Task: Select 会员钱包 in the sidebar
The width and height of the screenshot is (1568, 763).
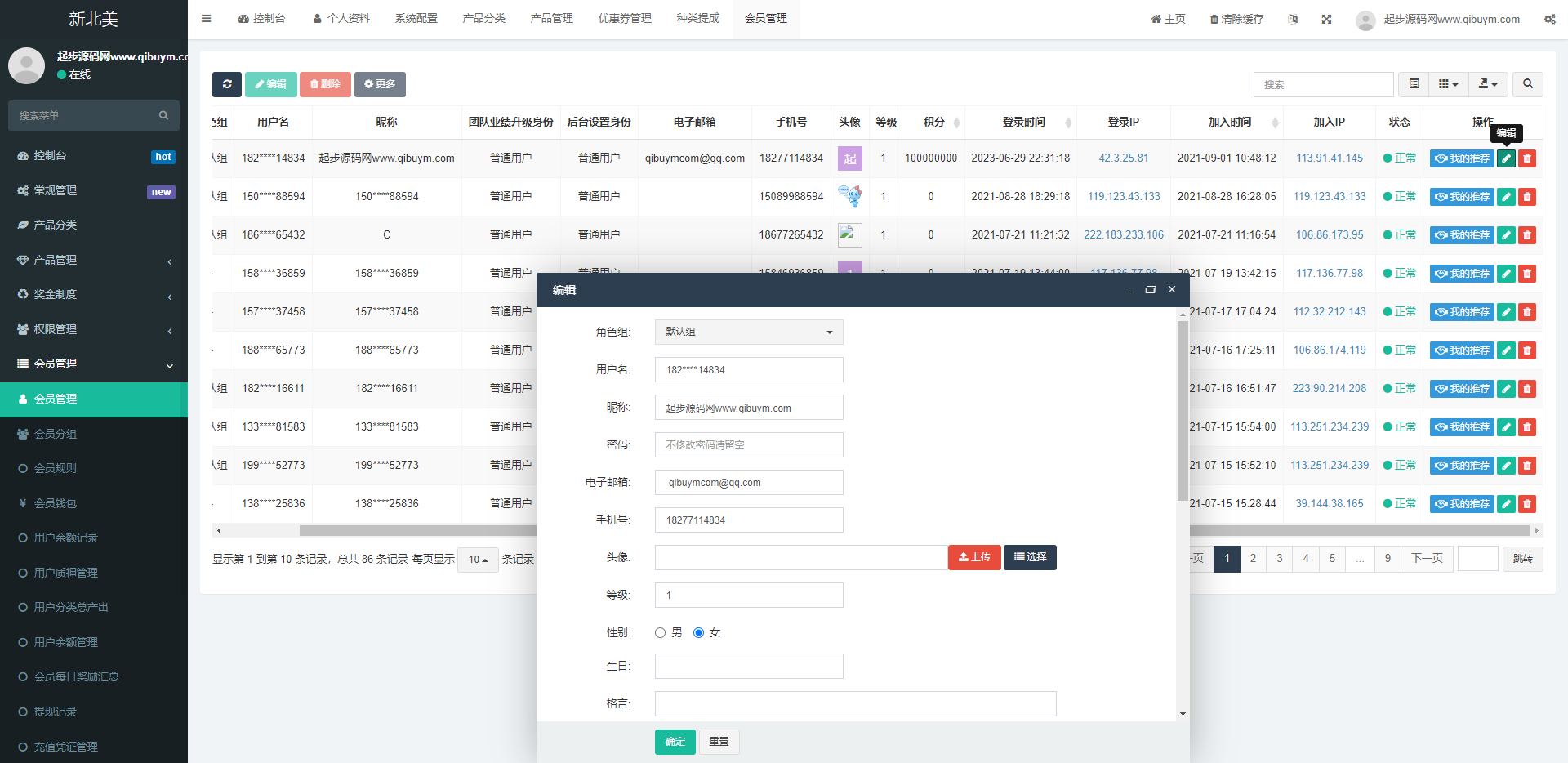Action: click(56, 503)
